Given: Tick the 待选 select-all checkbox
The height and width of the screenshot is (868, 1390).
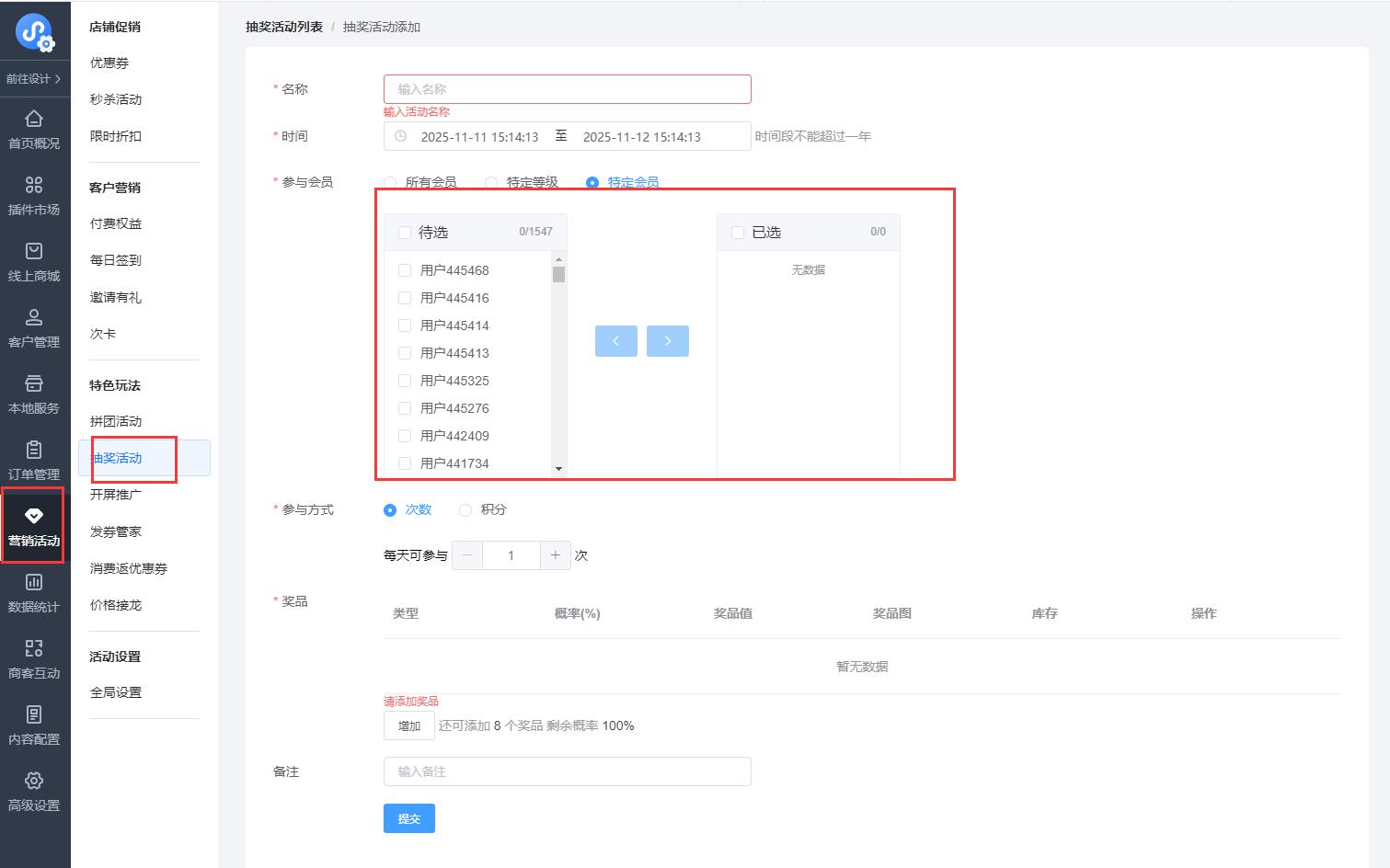Looking at the screenshot, I should coord(404,233).
